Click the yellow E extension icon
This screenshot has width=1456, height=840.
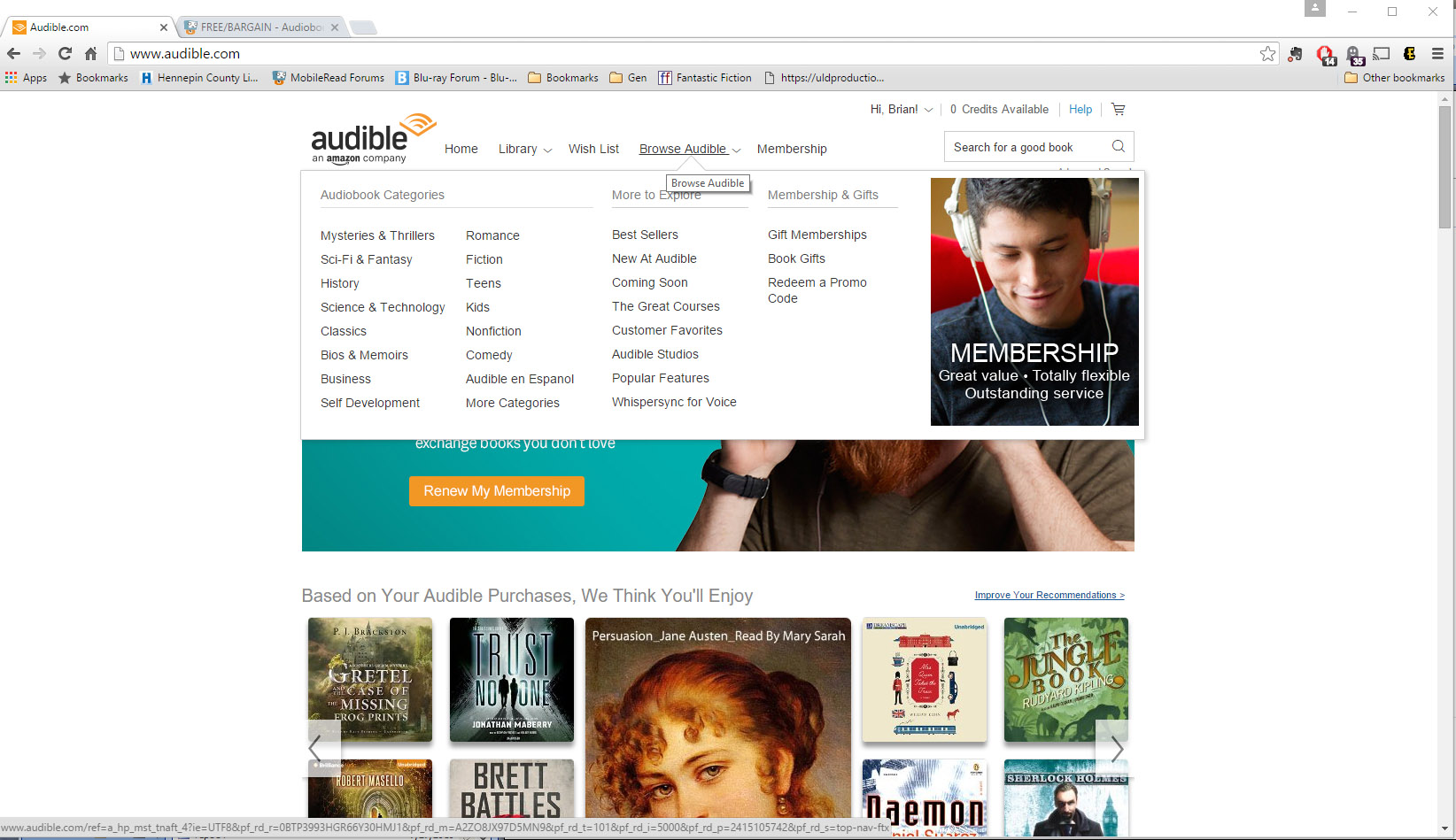(1410, 54)
